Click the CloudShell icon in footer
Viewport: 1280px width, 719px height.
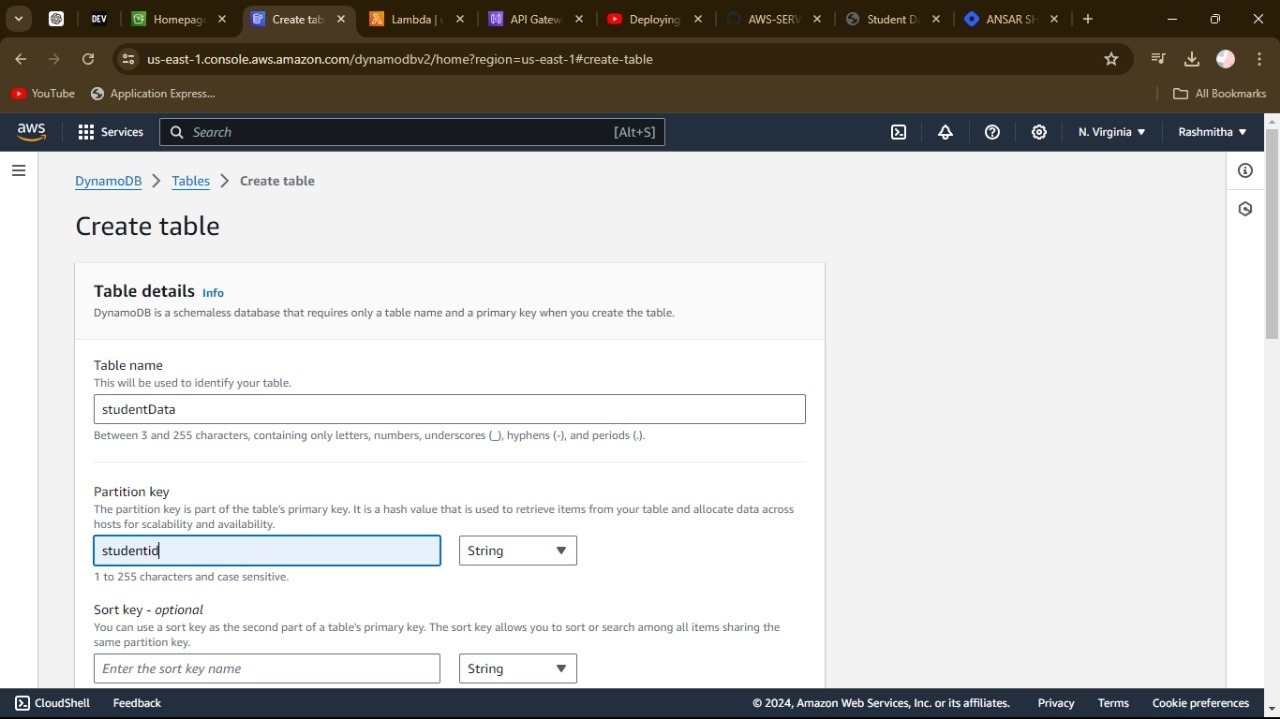click(22, 703)
